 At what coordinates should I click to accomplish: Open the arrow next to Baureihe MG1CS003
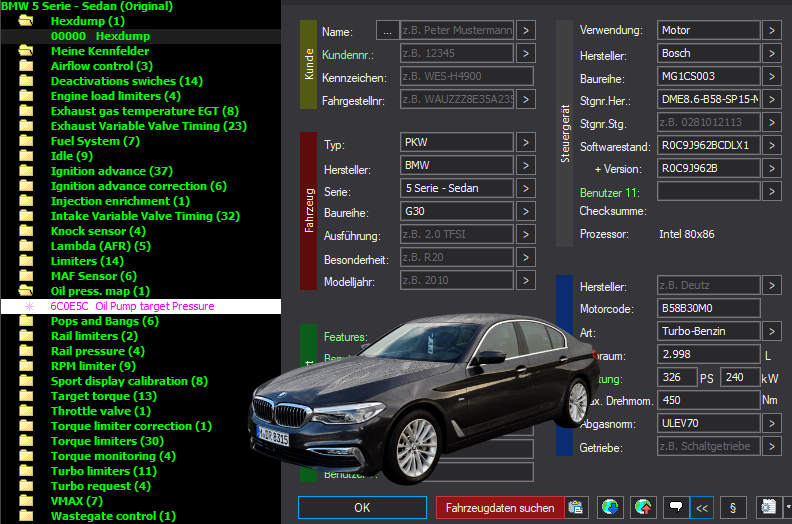772,76
